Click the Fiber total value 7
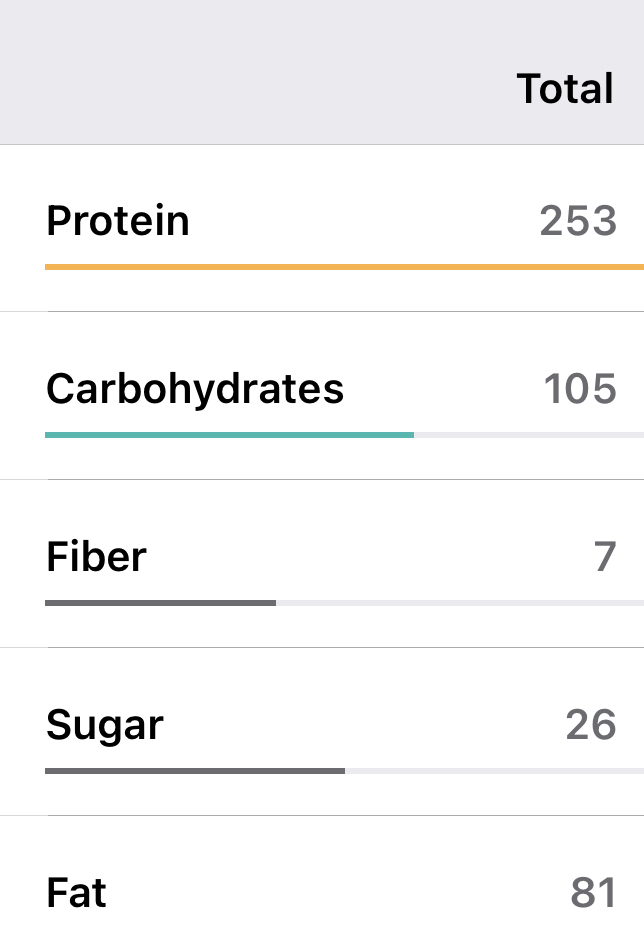Viewport: 644px width, 930px height. click(604, 557)
